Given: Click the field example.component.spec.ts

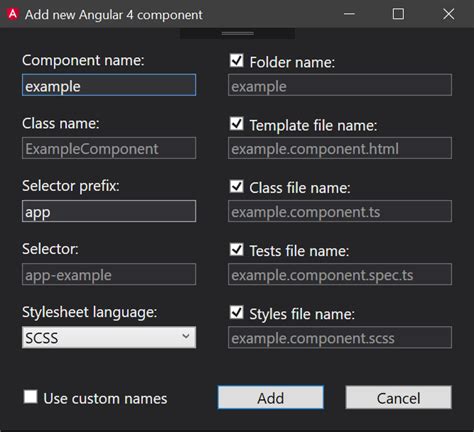Looking at the screenshot, I should tap(340, 274).
